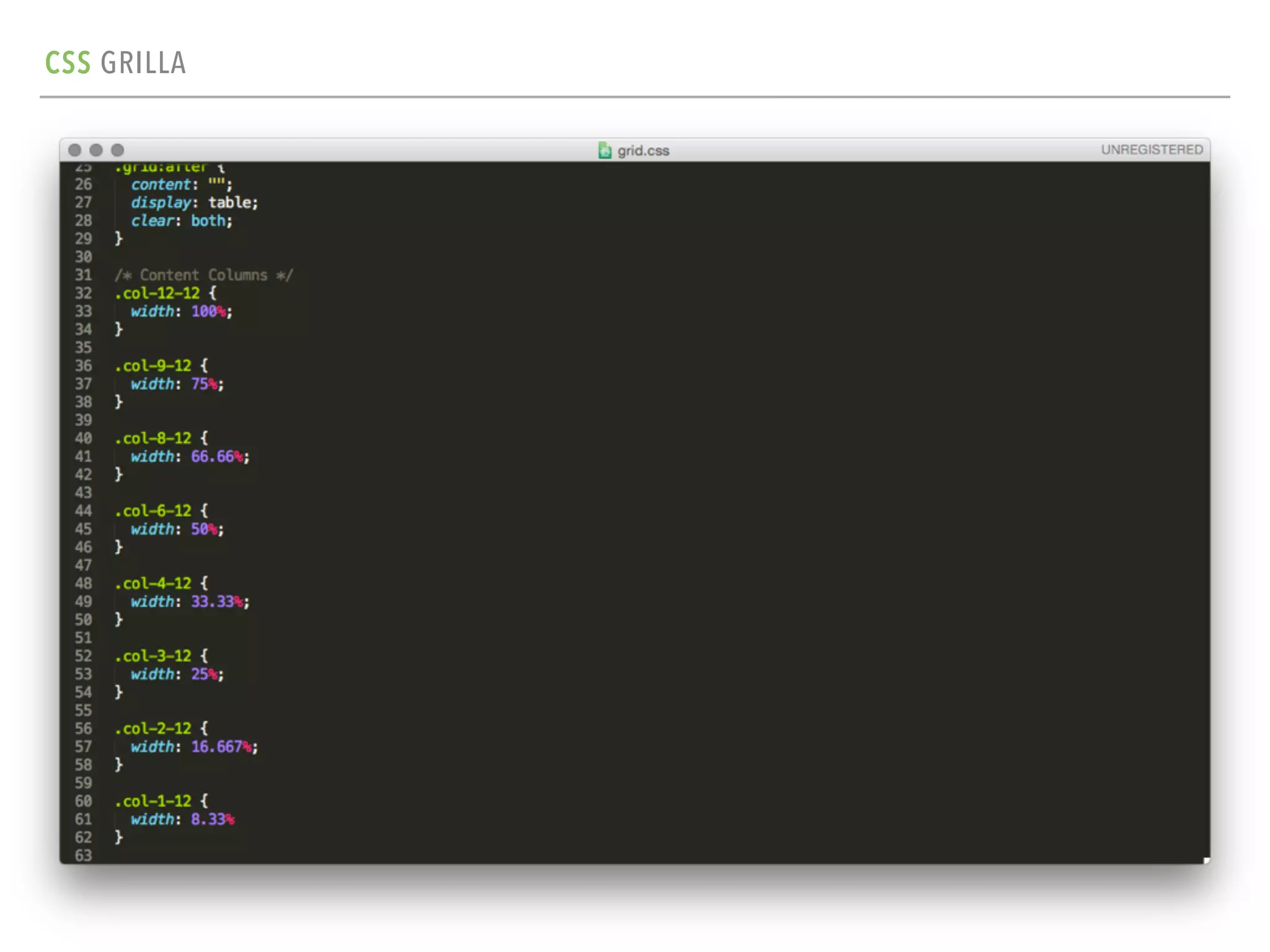
Task: Click the Content Columns comment line
Action: coord(203,275)
